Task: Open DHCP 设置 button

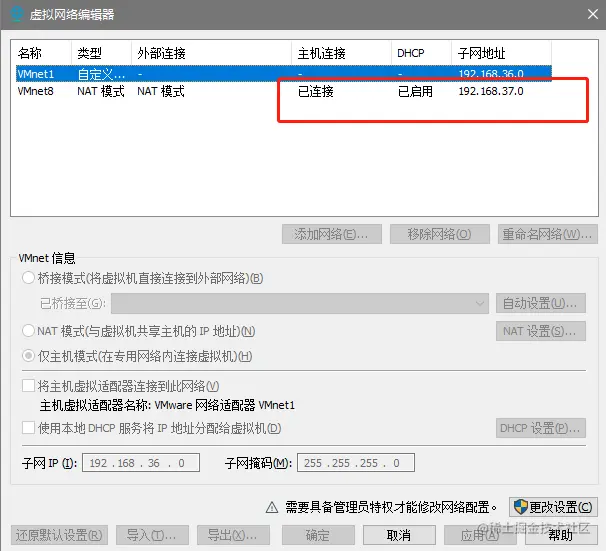Action: tap(541, 428)
